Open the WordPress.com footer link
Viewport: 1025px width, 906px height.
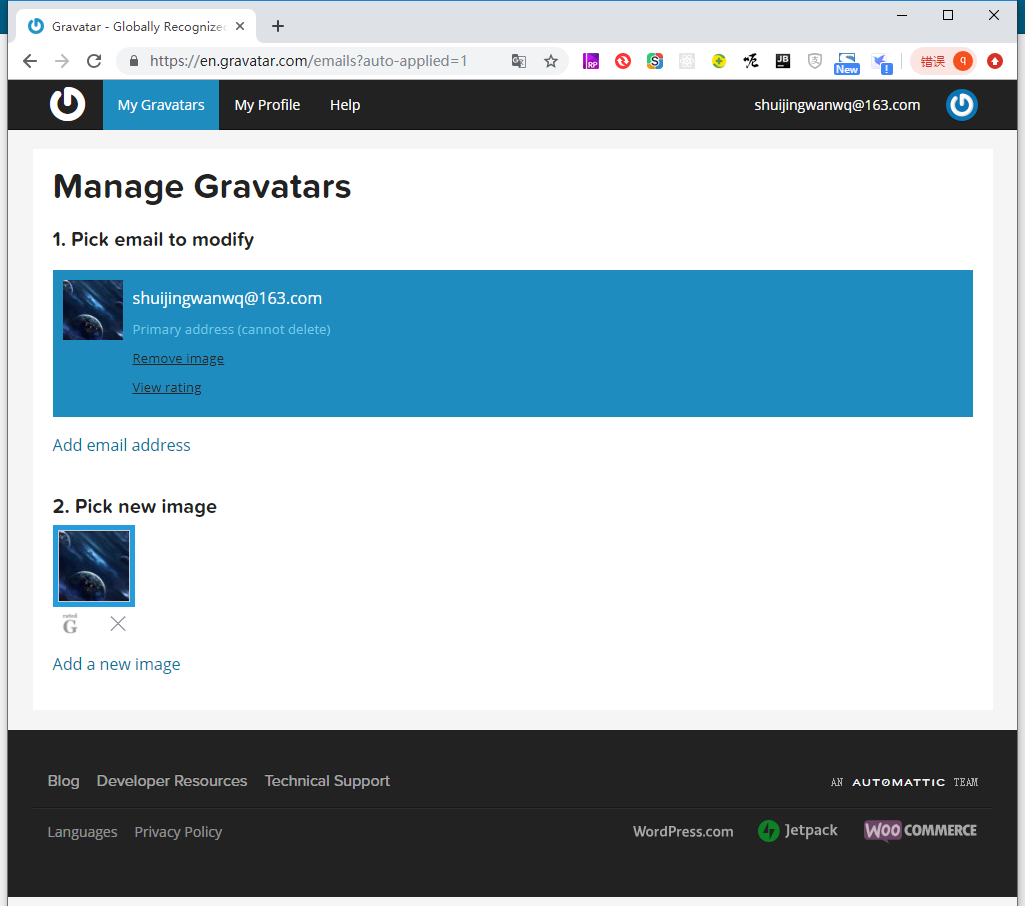[683, 831]
